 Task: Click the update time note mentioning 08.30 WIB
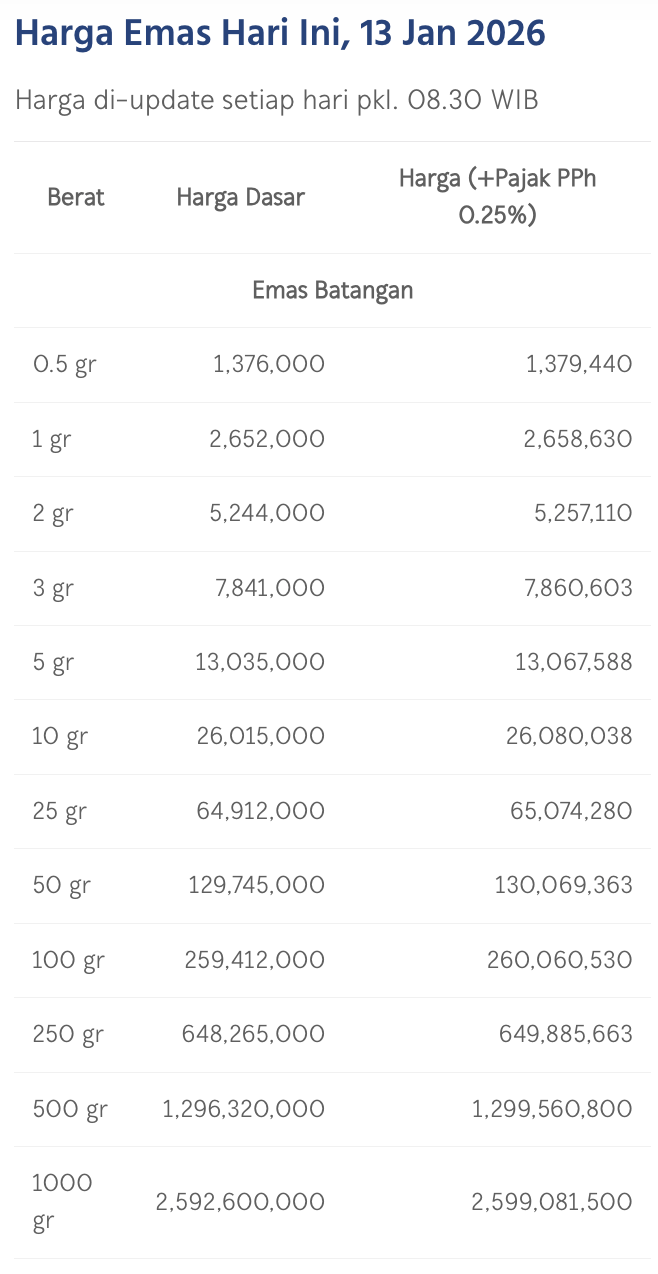click(x=277, y=101)
